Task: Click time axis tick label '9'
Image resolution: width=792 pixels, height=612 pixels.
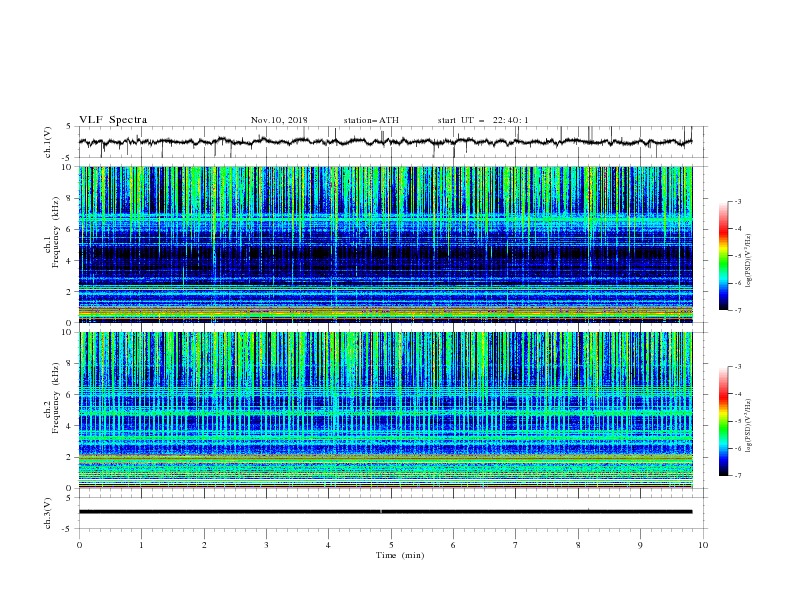Action: [x=640, y=545]
